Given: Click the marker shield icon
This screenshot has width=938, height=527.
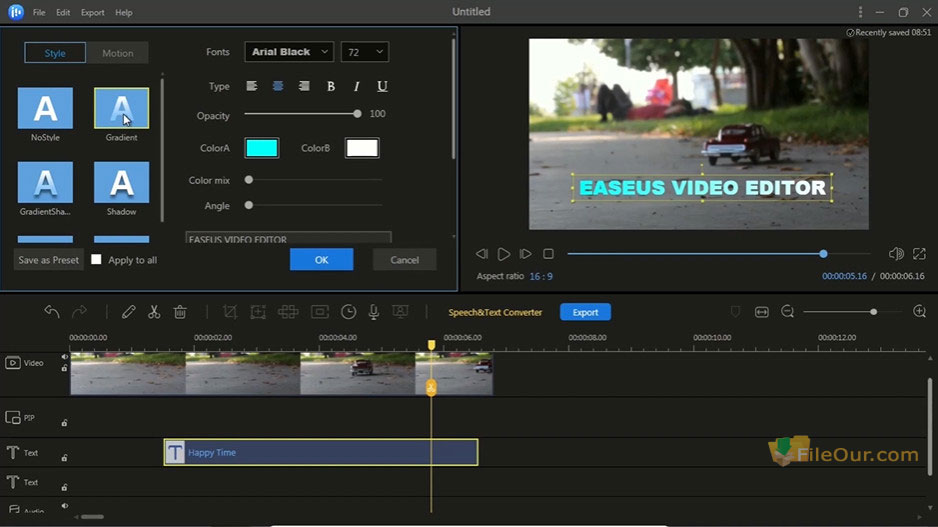Looking at the screenshot, I should [x=735, y=312].
